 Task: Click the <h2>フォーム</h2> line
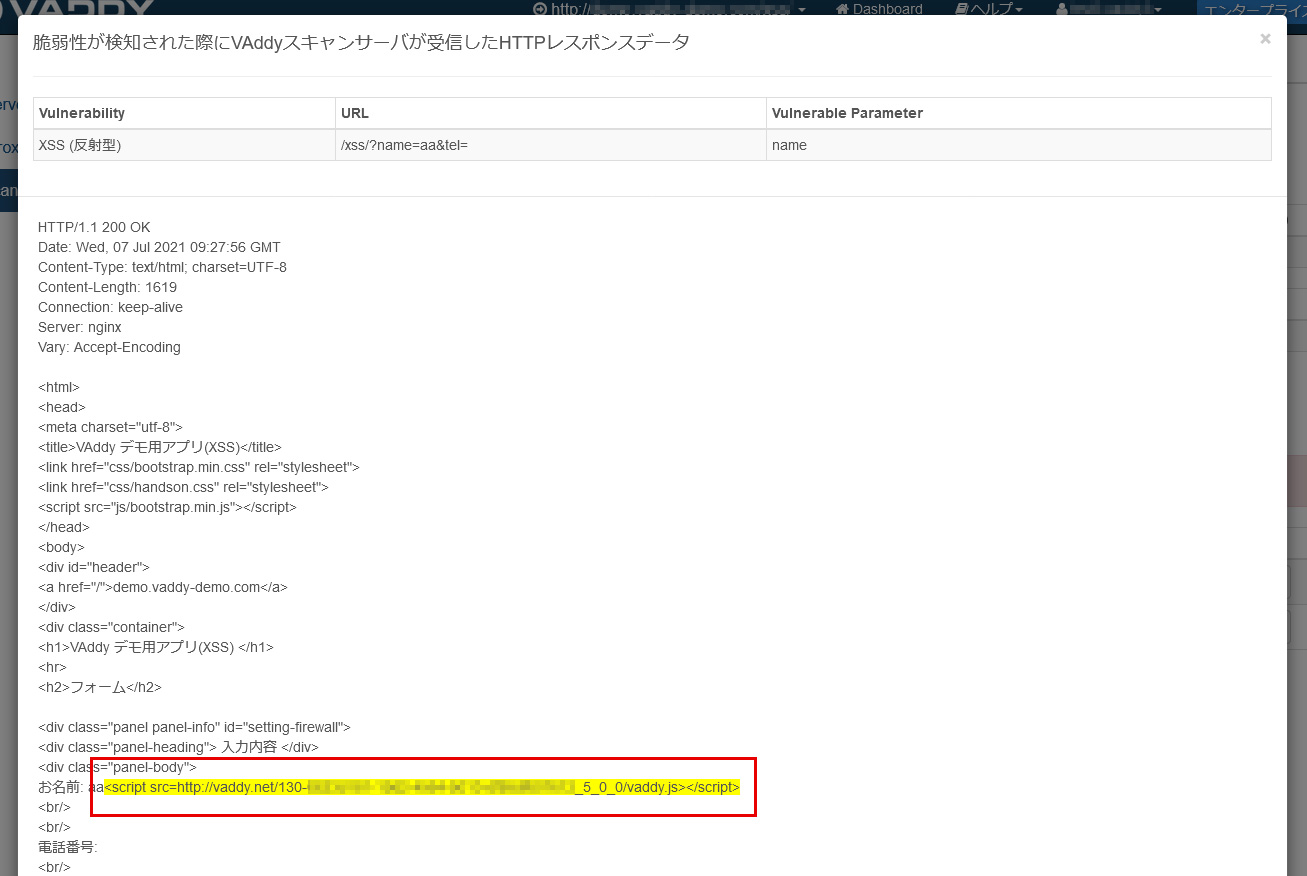pyautogui.click(x=100, y=687)
